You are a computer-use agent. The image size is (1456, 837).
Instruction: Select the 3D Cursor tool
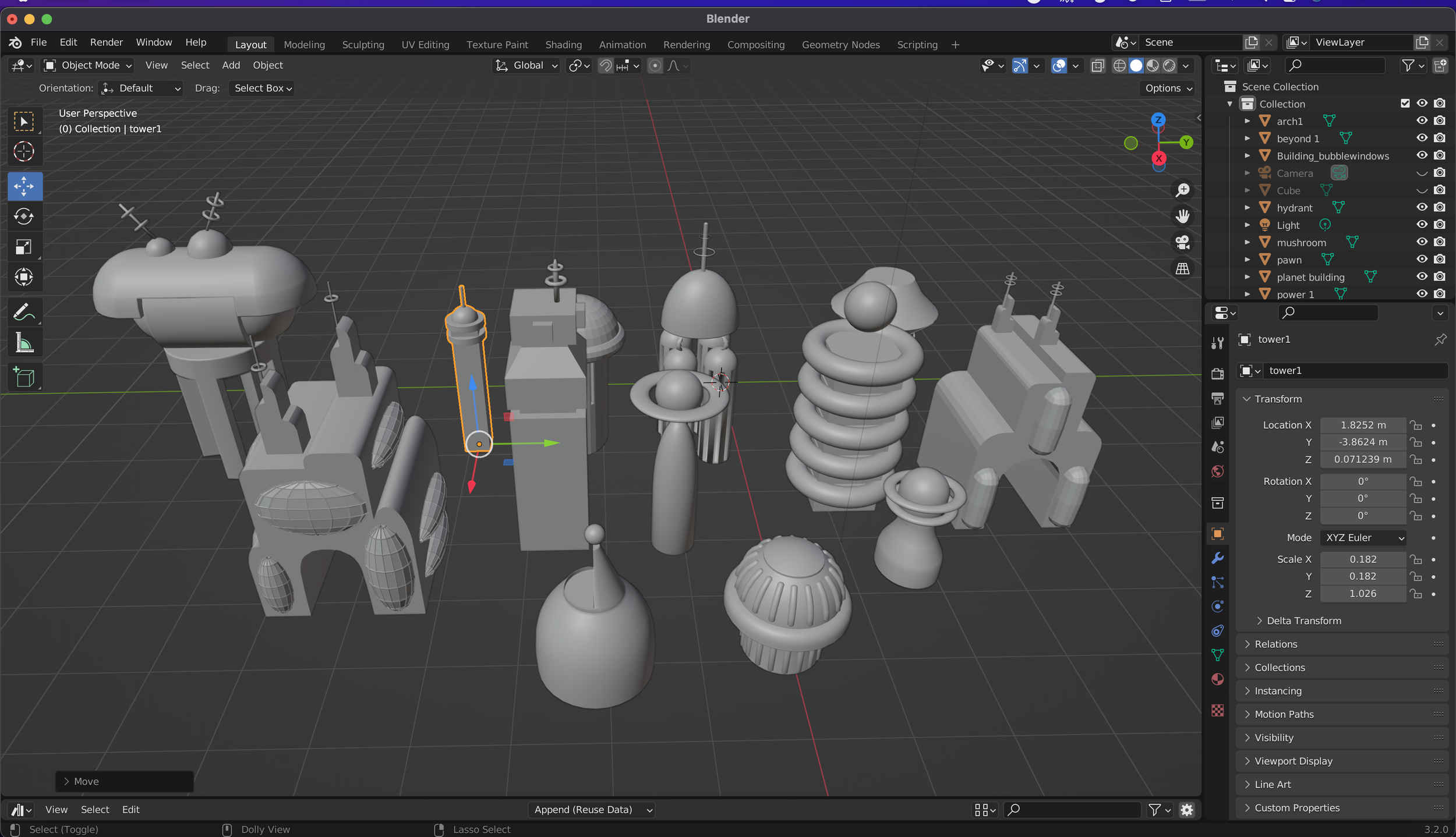[x=24, y=152]
